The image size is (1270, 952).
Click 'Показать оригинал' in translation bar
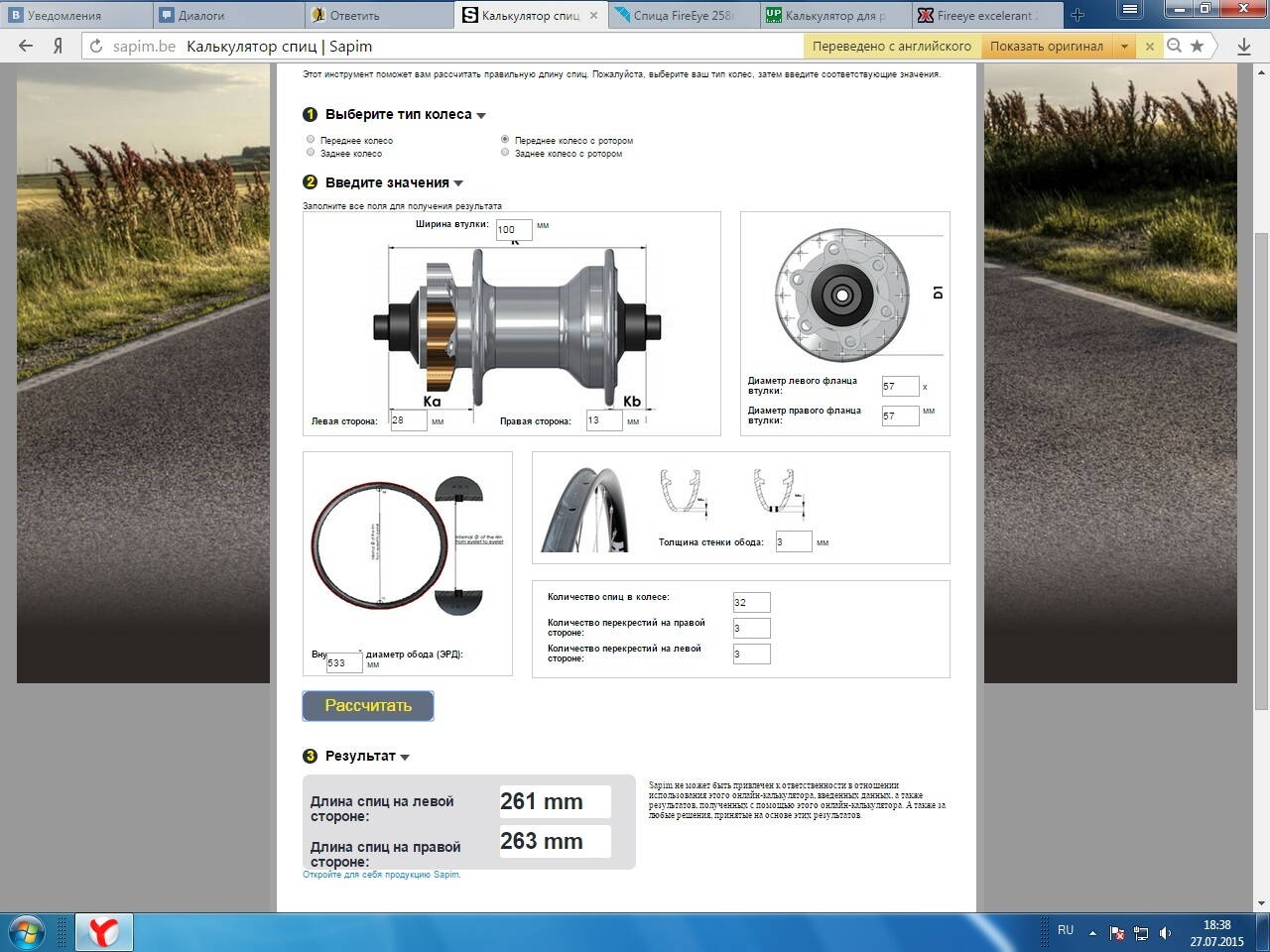tap(1046, 46)
